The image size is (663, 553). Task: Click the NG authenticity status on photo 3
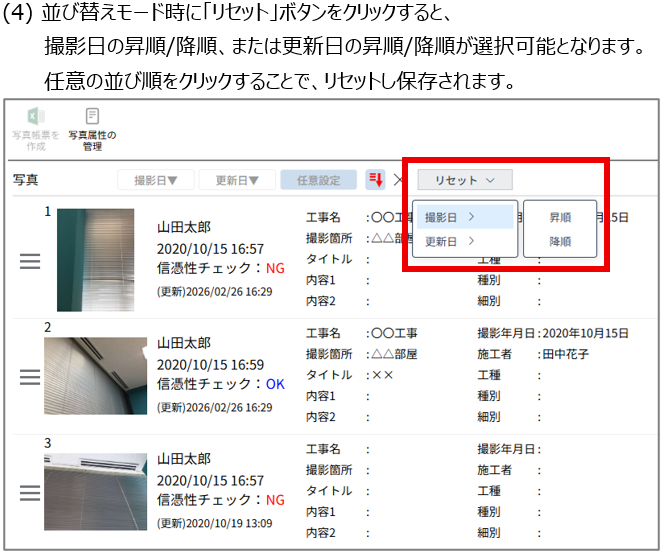(275, 500)
